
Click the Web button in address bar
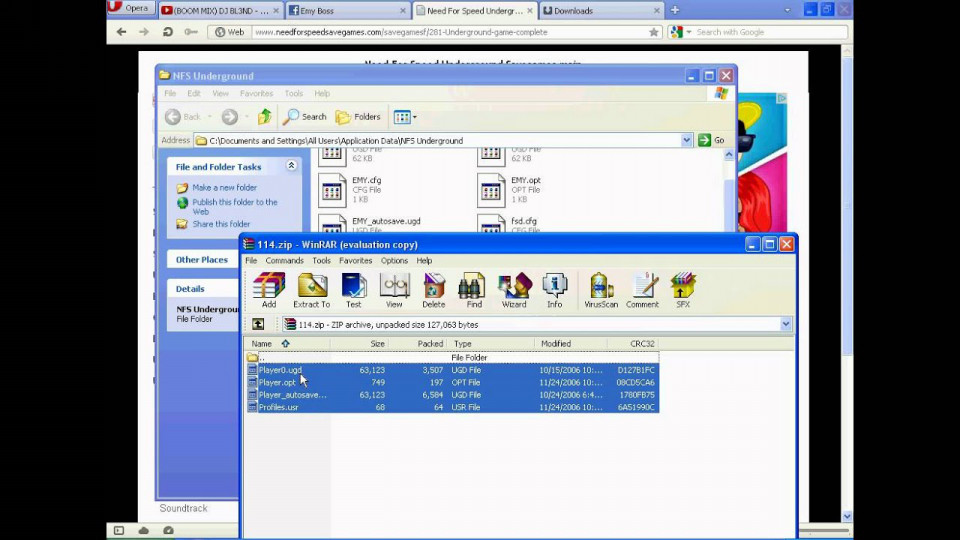229,32
